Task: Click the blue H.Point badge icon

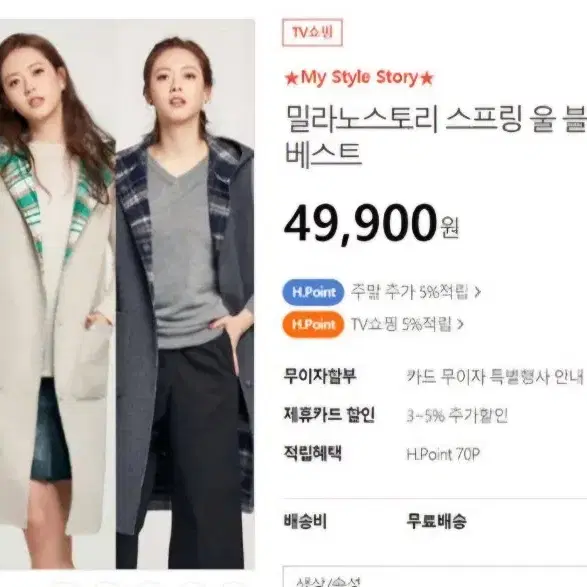Action: [313, 292]
